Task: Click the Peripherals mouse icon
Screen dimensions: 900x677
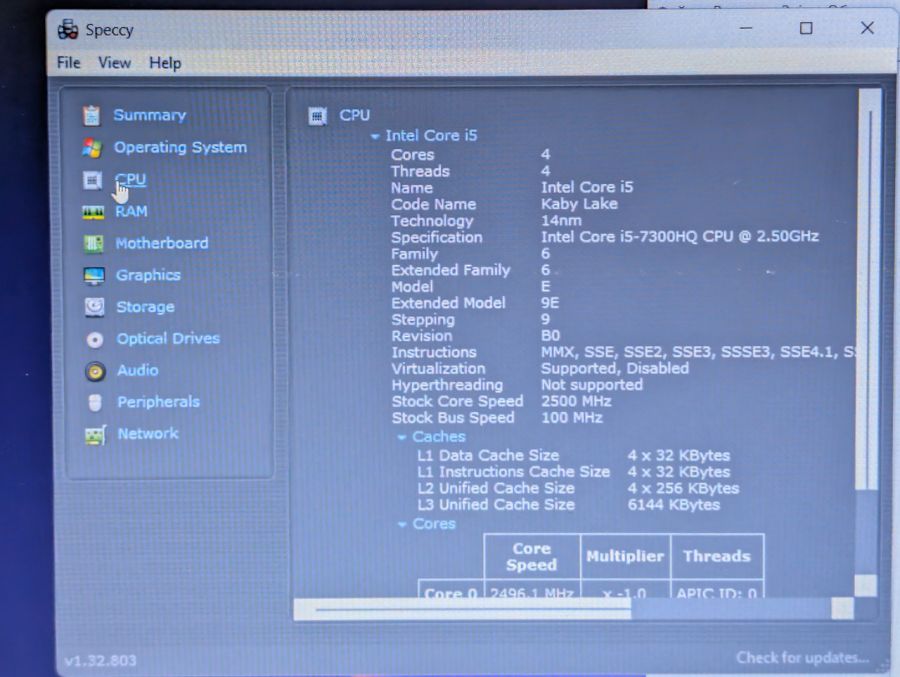Action: click(x=95, y=403)
